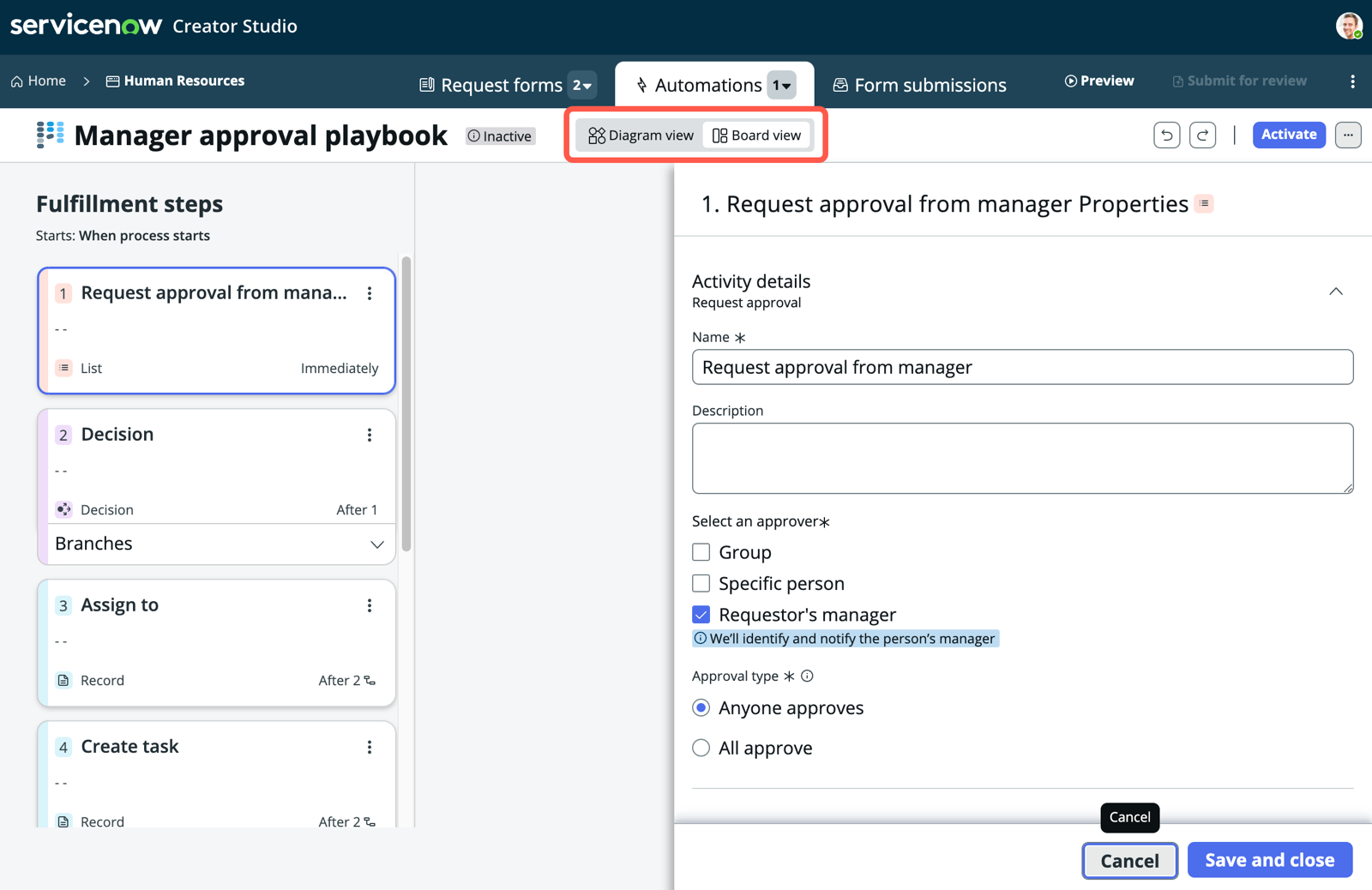
Task: Expand the Branches section
Action: pyautogui.click(x=376, y=544)
